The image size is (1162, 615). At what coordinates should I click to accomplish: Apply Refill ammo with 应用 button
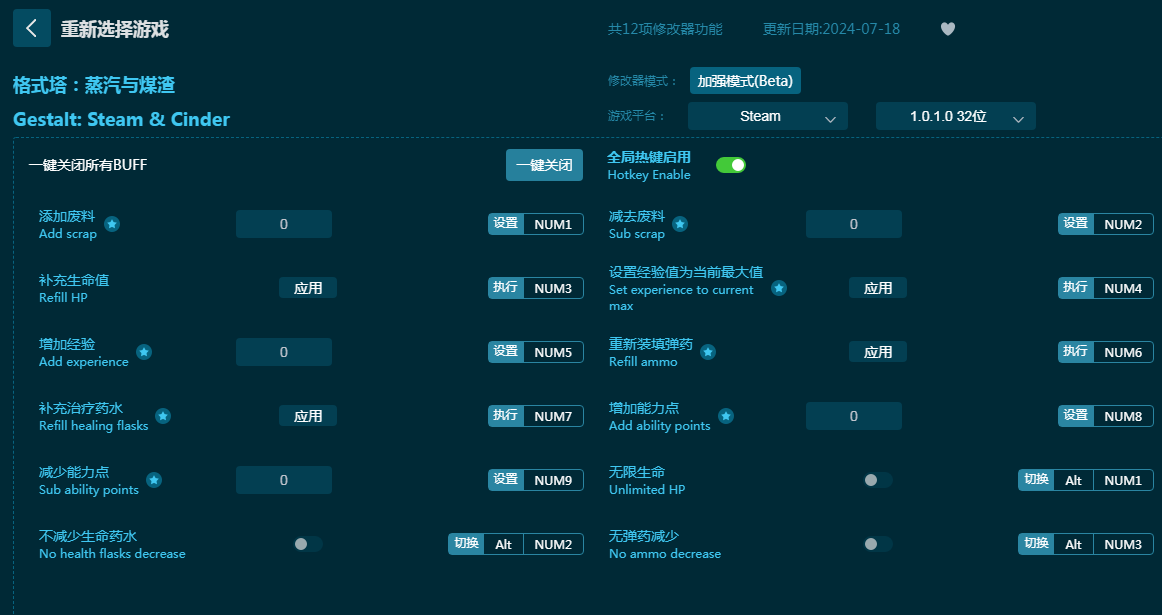pos(878,352)
